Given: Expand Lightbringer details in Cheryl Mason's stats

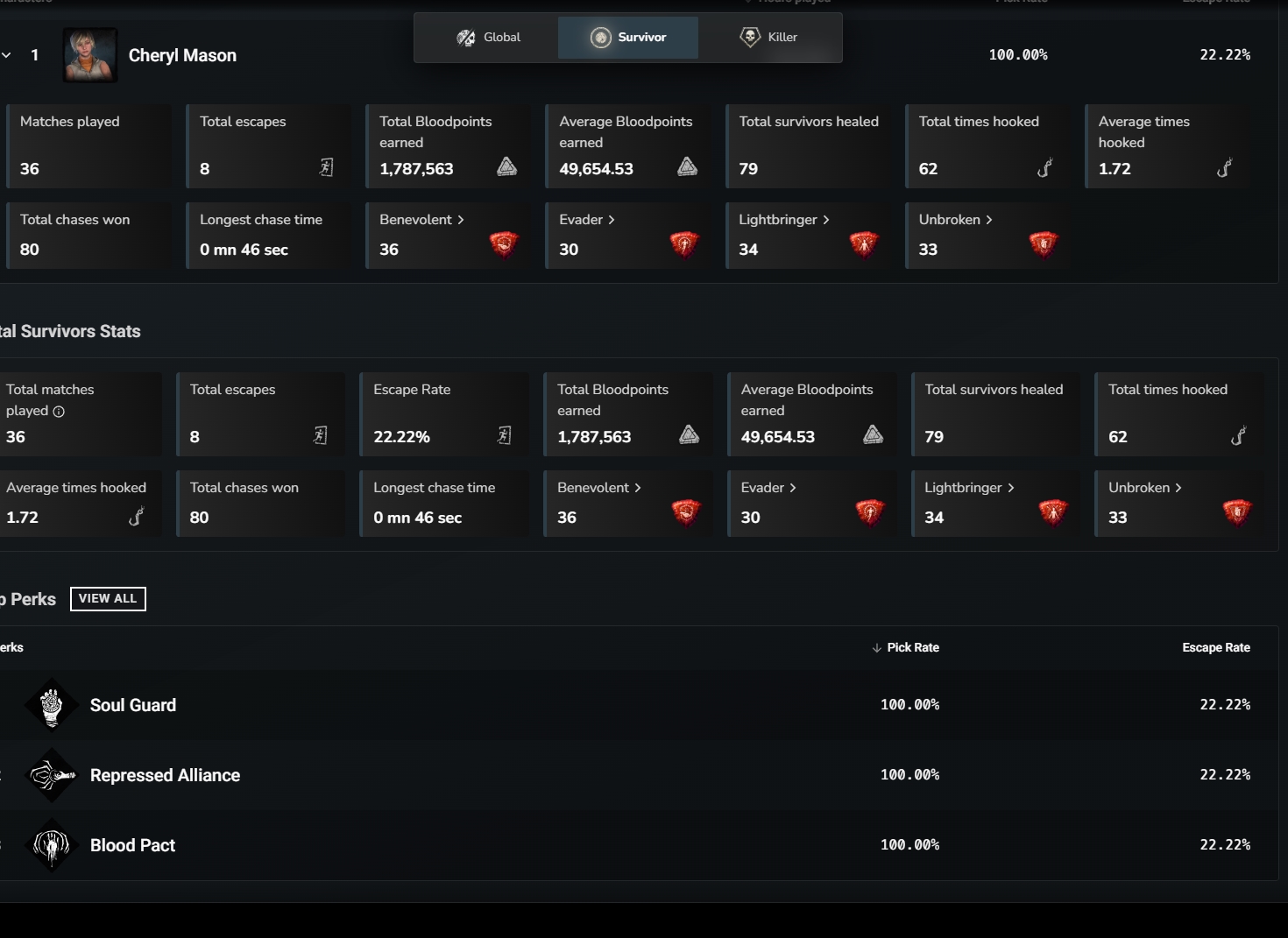Looking at the screenshot, I should (x=784, y=220).
